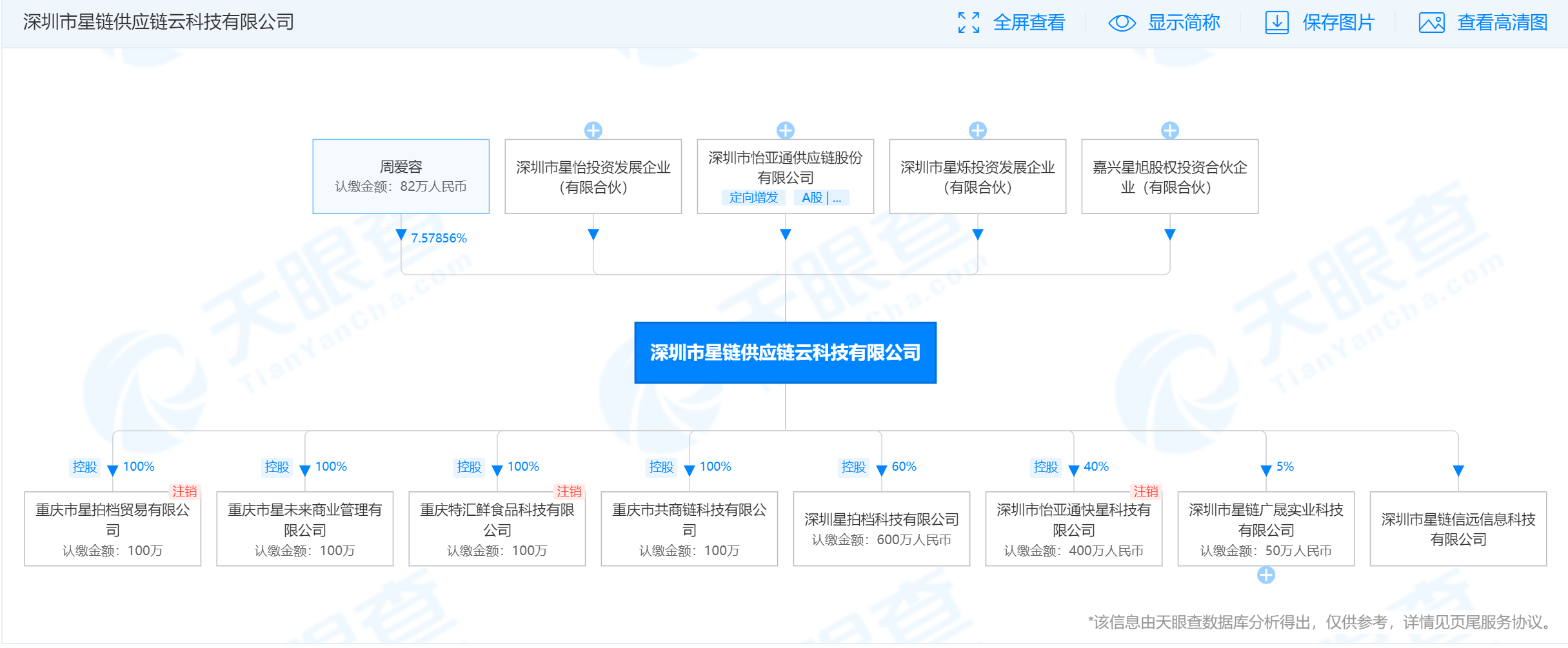1568x648 pixels.
Task: Click the 周爱容 shareholder node
Action: point(401,176)
